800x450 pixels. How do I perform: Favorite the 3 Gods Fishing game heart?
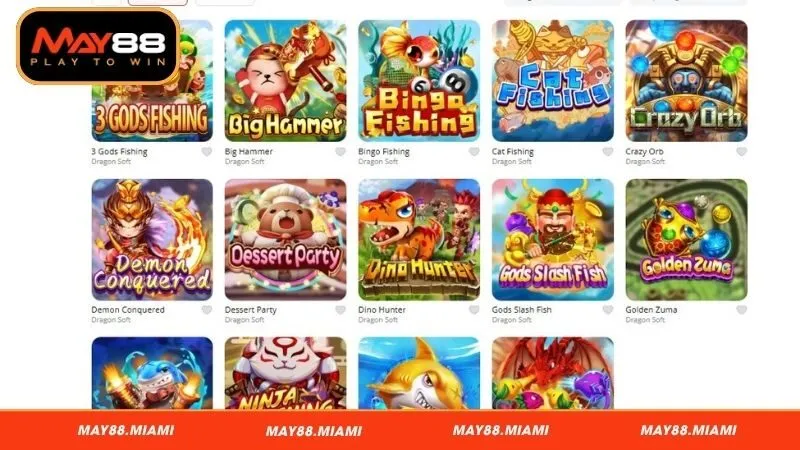click(207, 152)
